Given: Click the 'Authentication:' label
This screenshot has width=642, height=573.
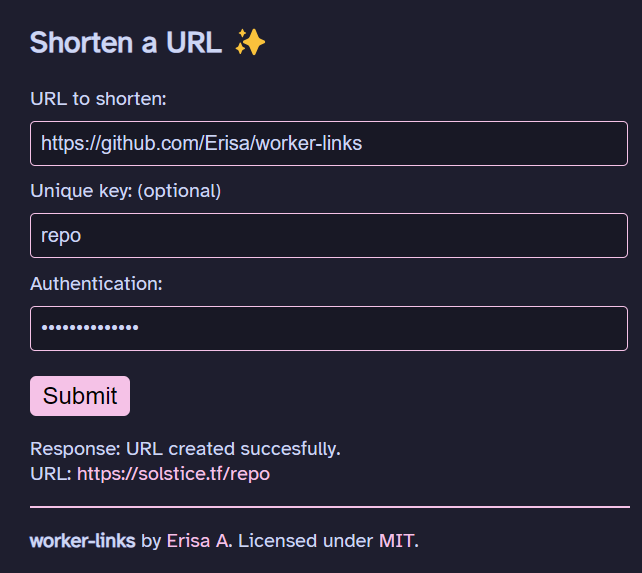Looking at the screenshot, I should (96, 283).
